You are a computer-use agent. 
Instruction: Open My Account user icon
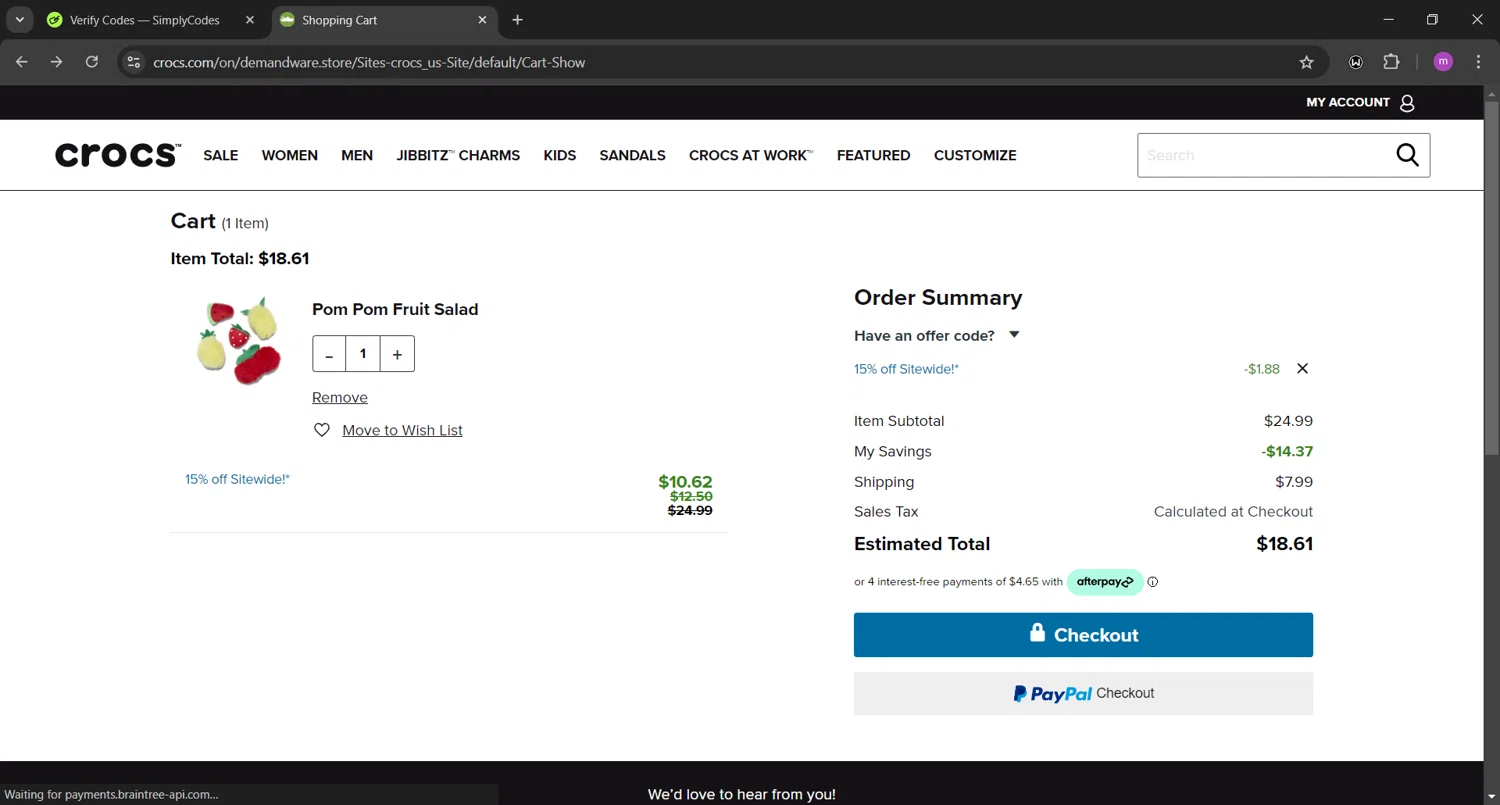(1407, 103)
